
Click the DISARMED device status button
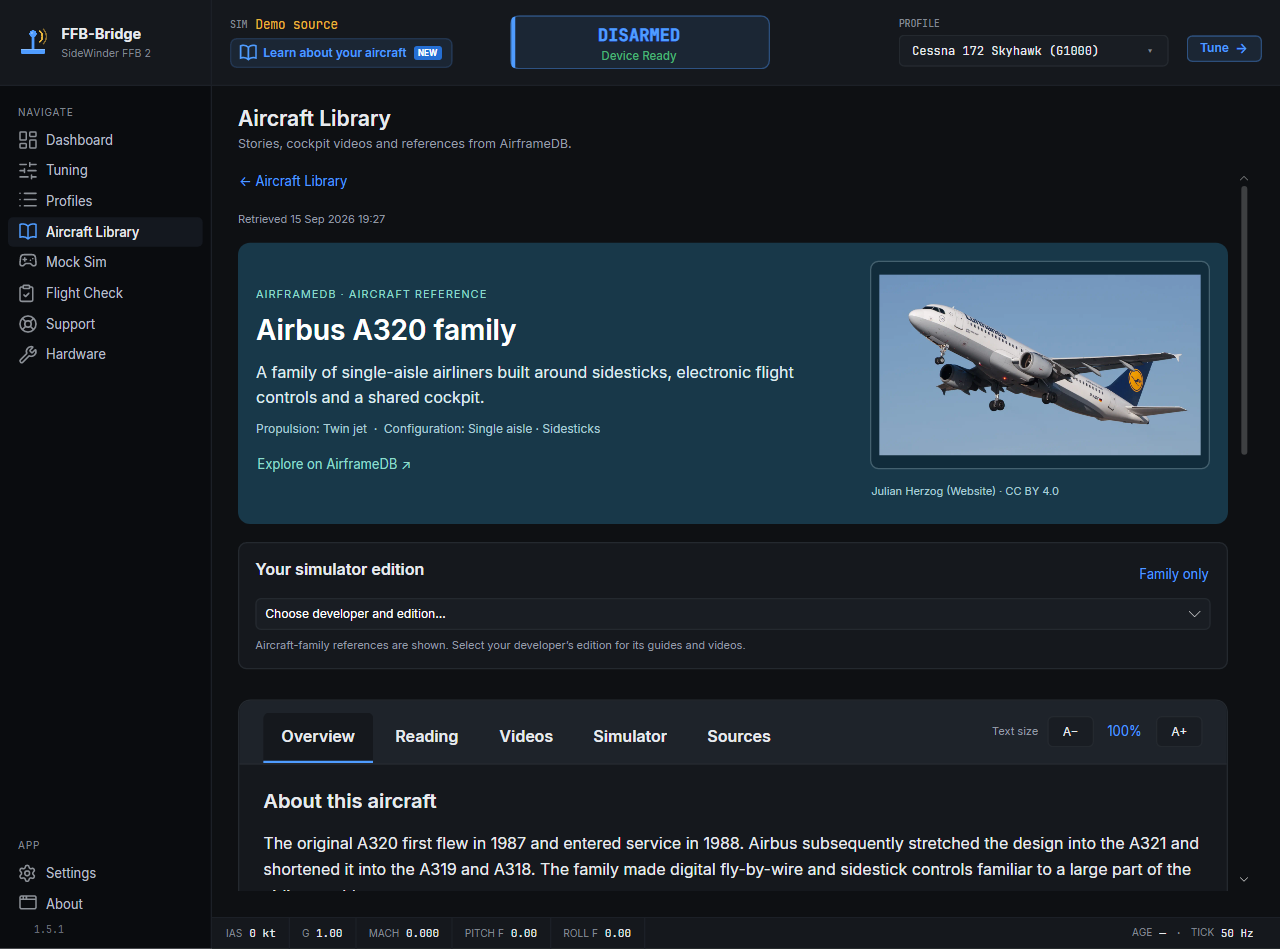pos(640,42)
